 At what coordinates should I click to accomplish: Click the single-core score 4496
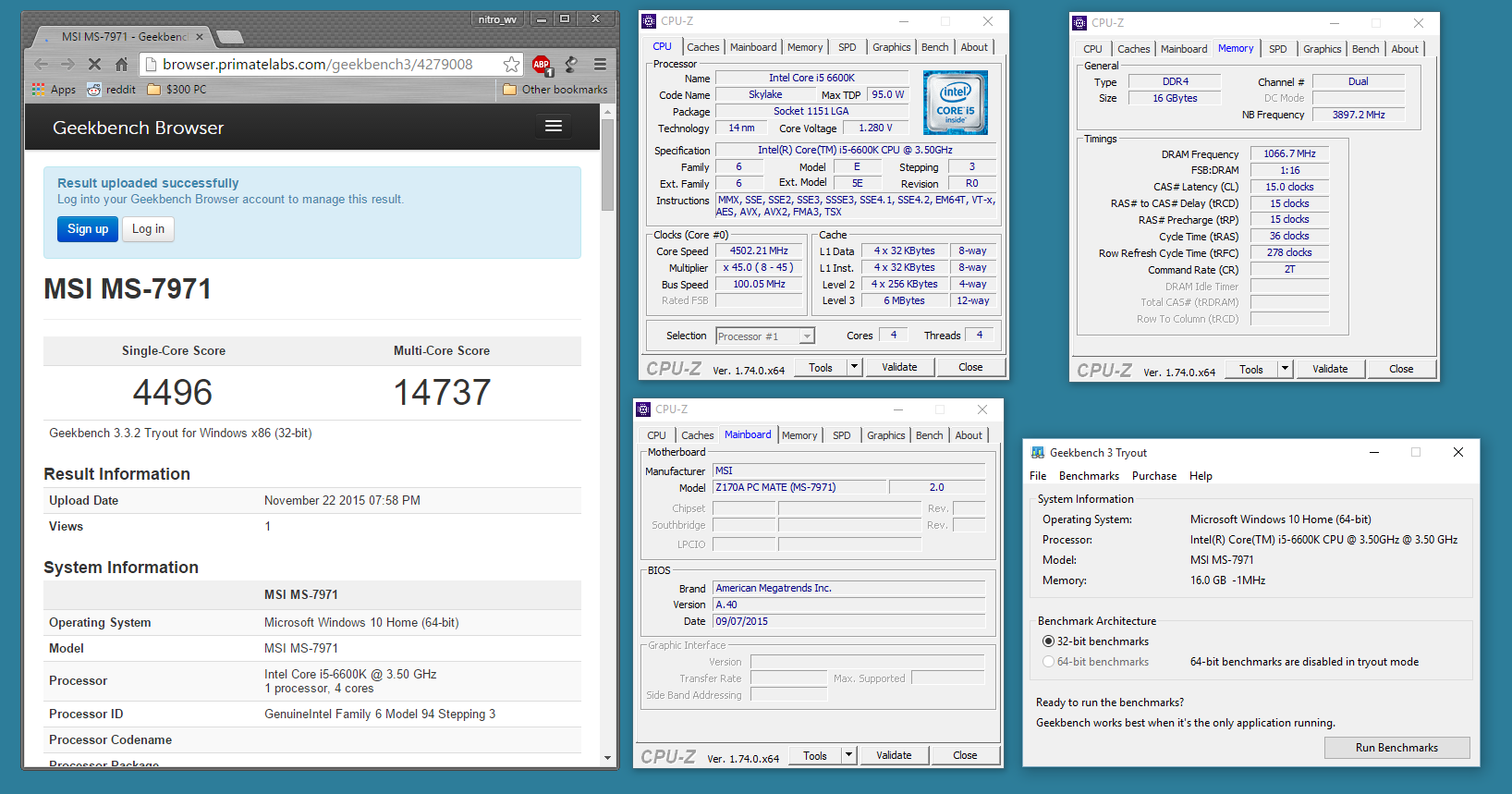point(173,392)
